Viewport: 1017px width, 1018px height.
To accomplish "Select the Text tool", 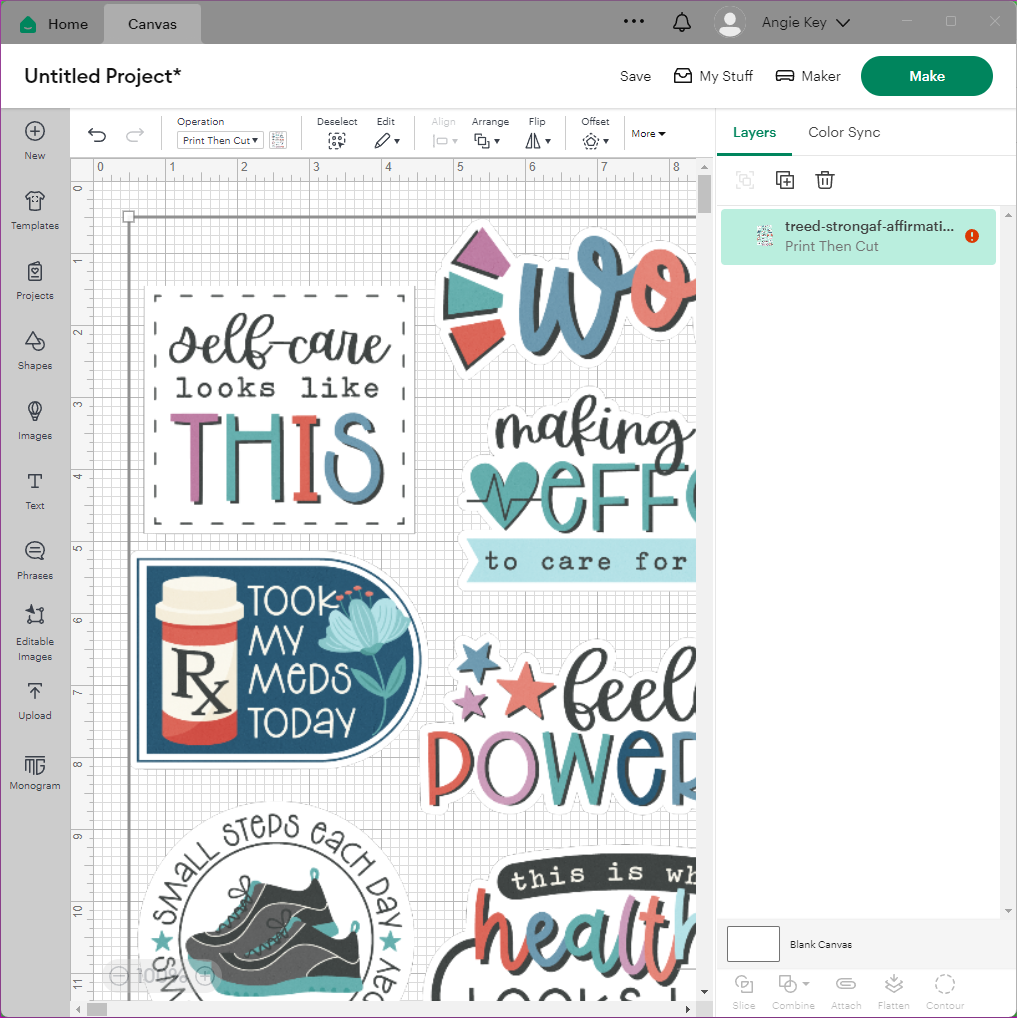I will pyautogui.click(x=35, y=490).
